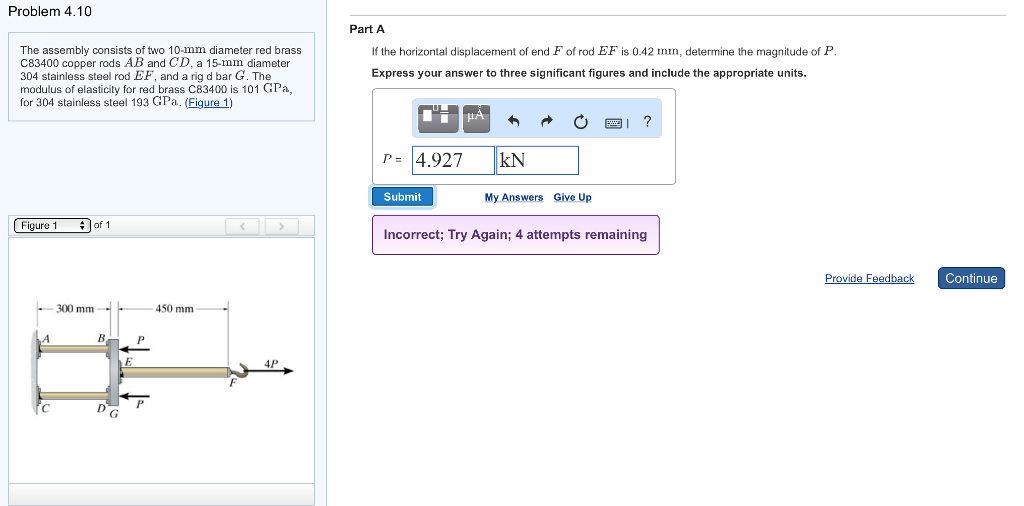Screen dimensions: 1024x506
Task: Open the keyboard shortcuts icon
Action: 616,122
